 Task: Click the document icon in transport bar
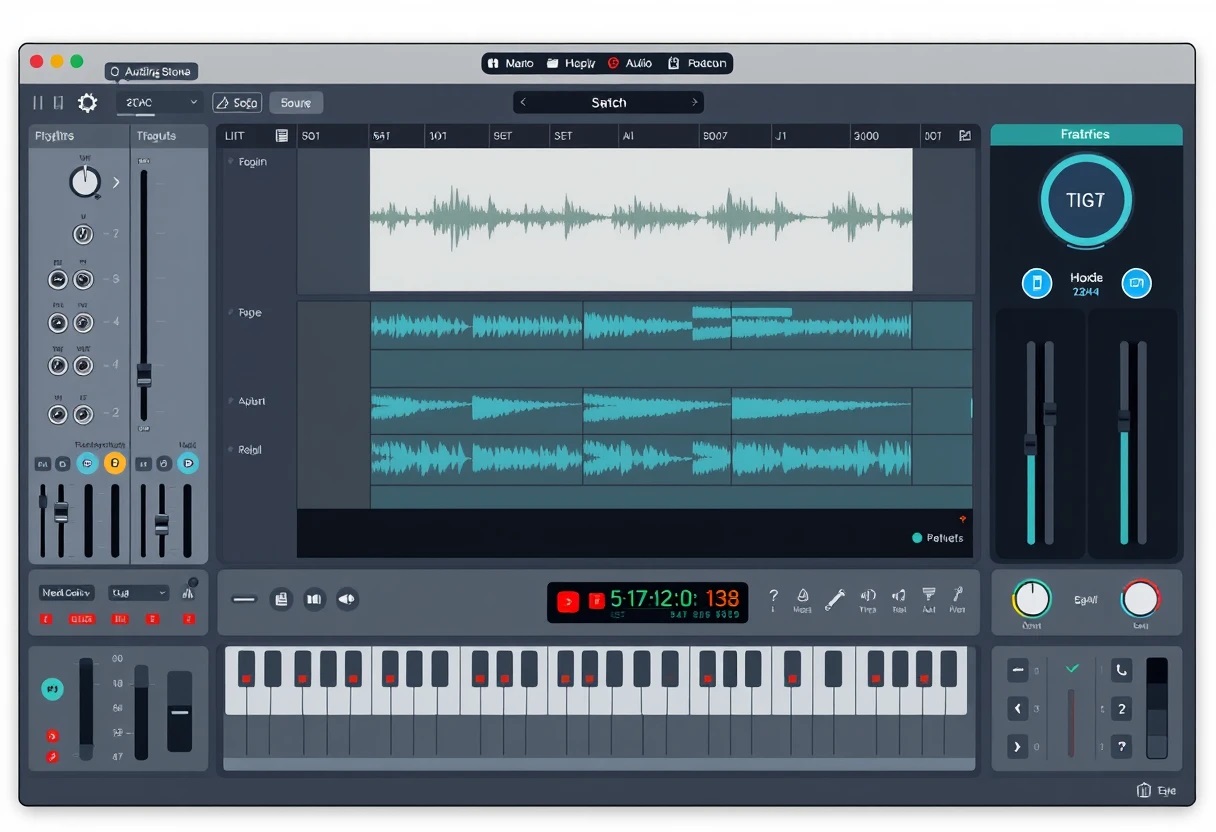tap(281, 600)
